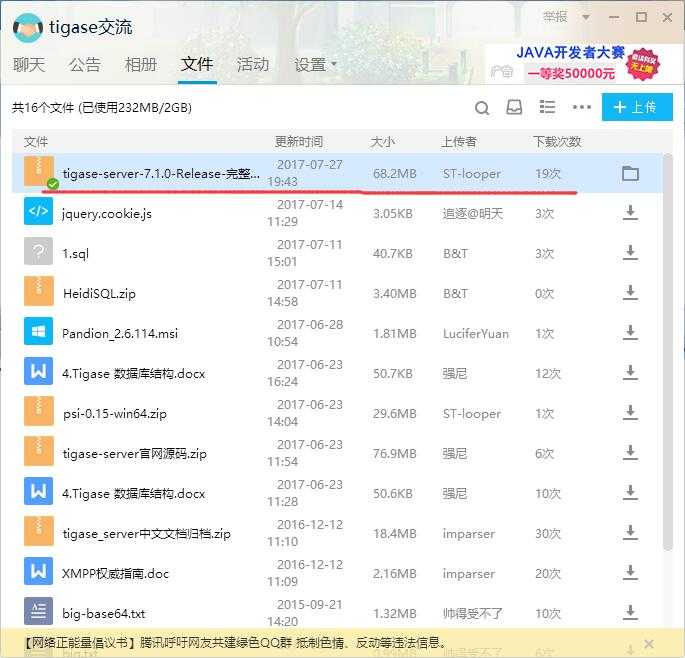This screenshot has width=685, height=658.
Task: Download psi-0.15-win64.zip file
Action: [630, 413]
